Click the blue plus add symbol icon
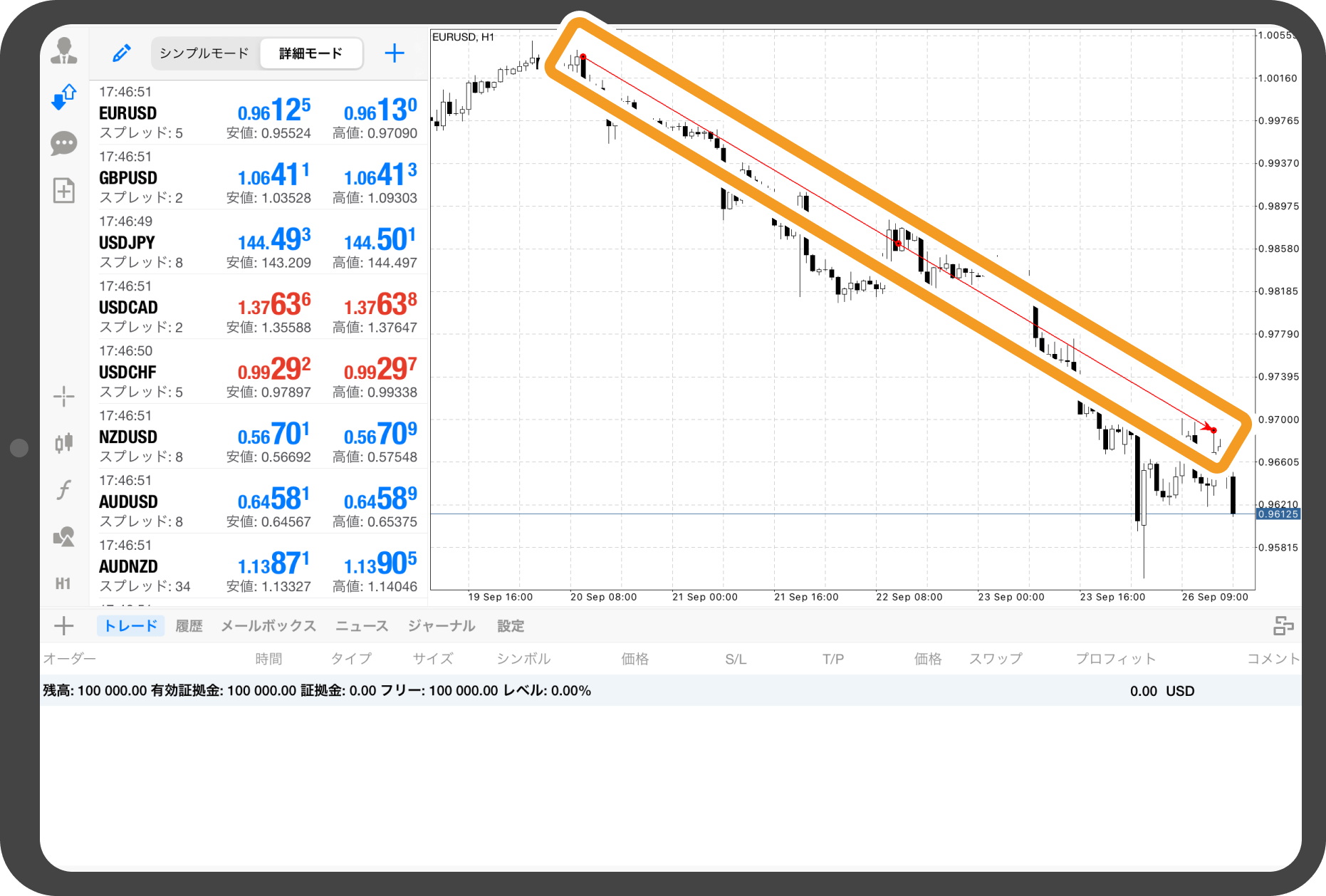The height and width of the screenshot is (896, 1326). [395, 53]
